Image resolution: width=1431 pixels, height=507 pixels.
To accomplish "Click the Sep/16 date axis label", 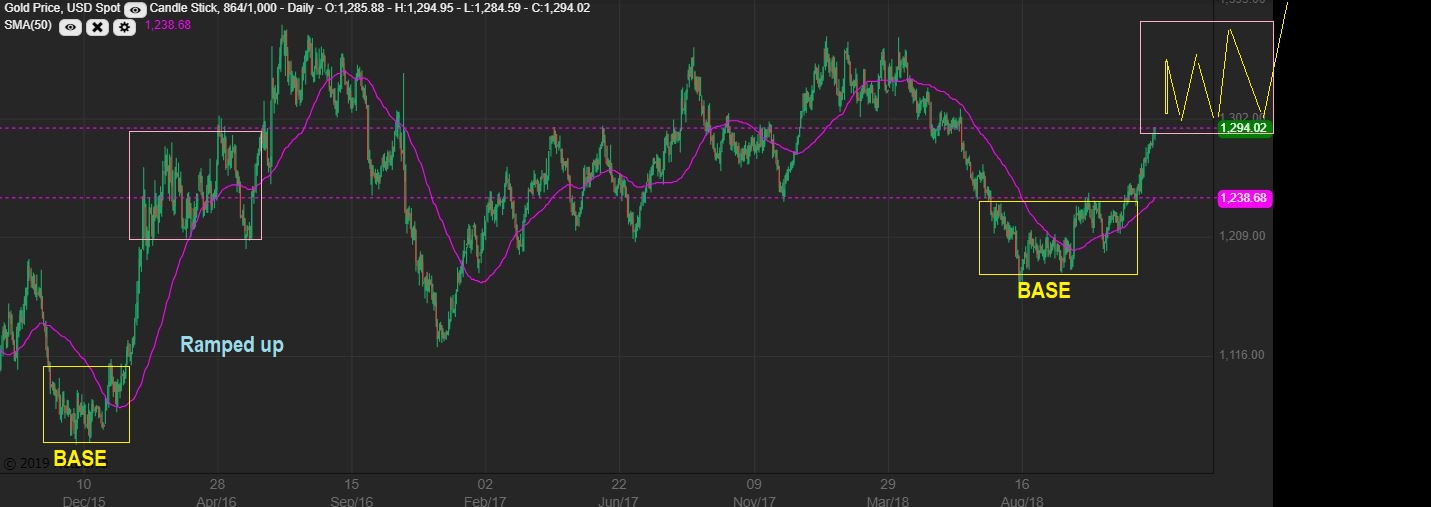I will coord(352,500).
